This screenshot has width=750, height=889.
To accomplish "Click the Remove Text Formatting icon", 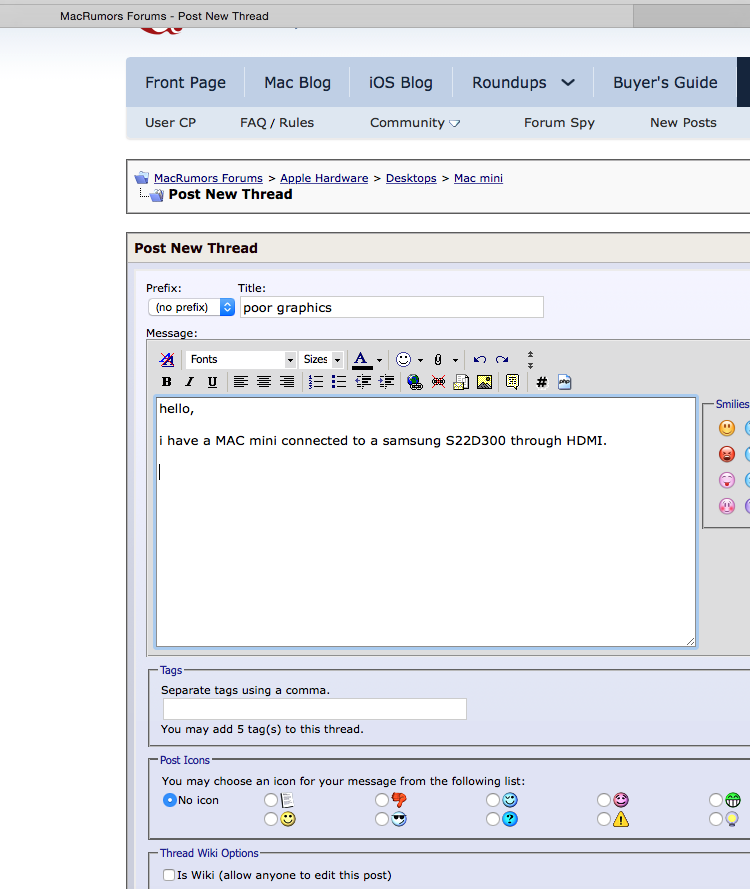I will pyautogui.click(x=167, y=359).
